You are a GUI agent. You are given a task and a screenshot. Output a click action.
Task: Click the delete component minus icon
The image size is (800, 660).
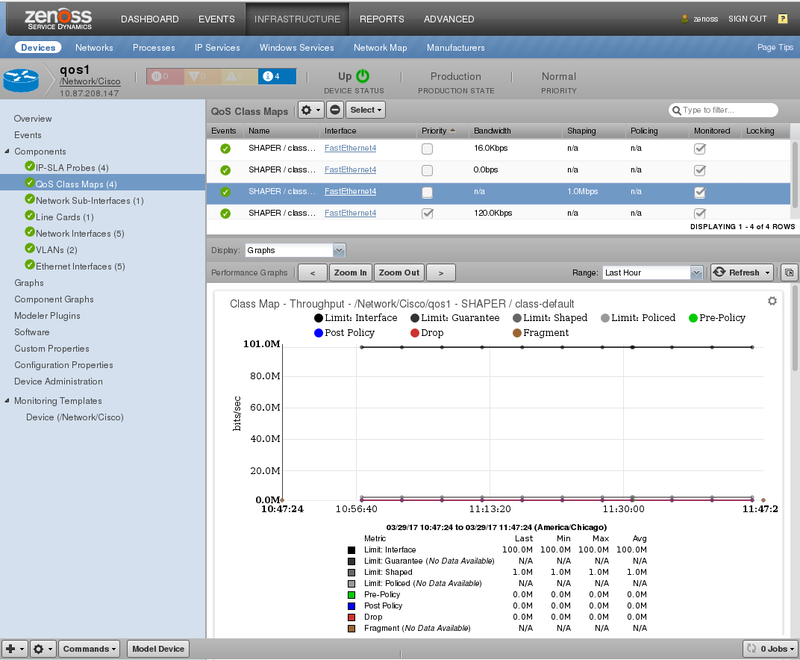coord(335,110)
